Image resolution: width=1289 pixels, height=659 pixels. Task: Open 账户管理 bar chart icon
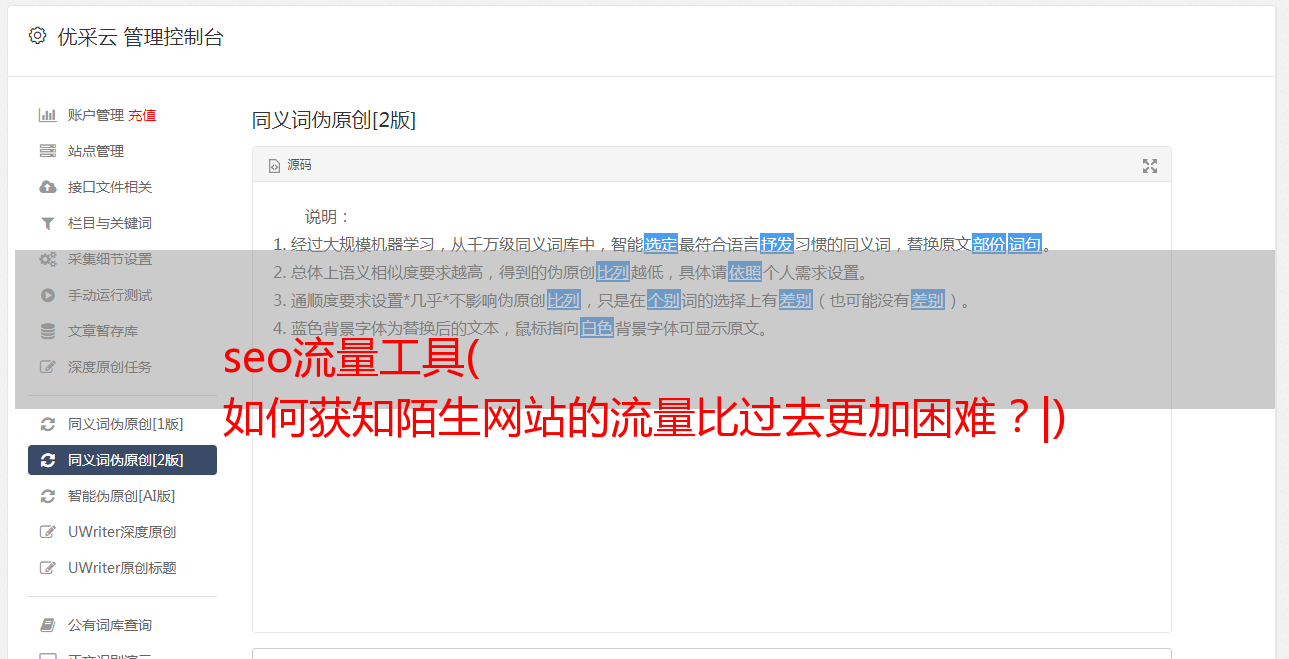(x=47, y=115)
